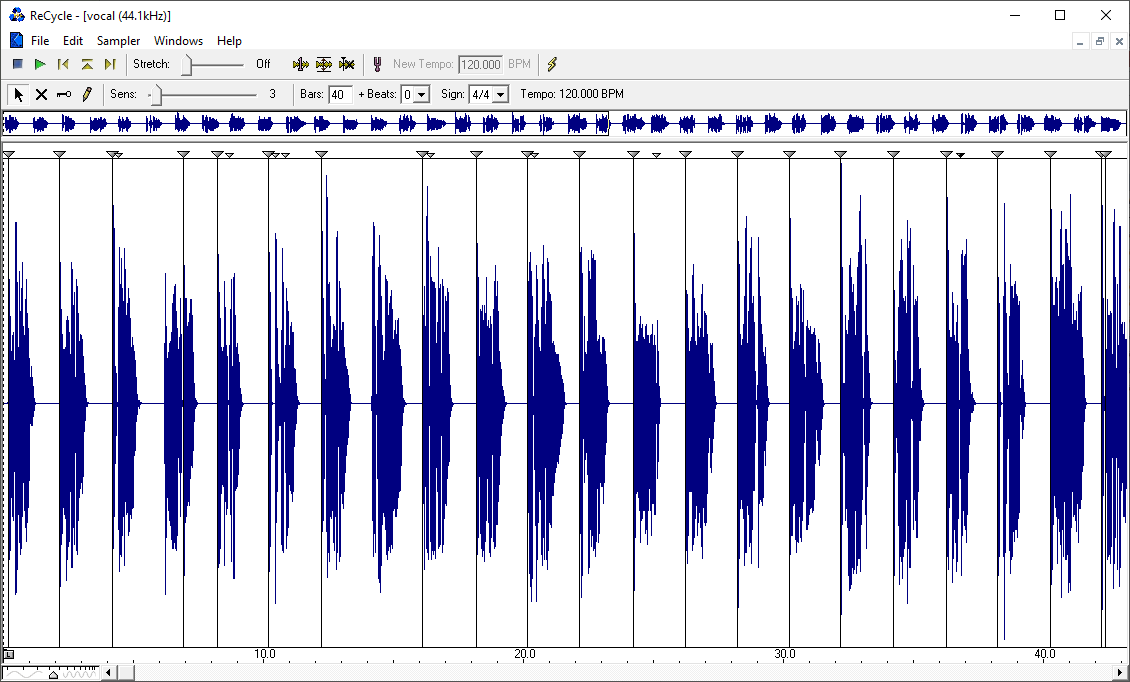
Task: Open the Windows menu
Action: point(178,41)
